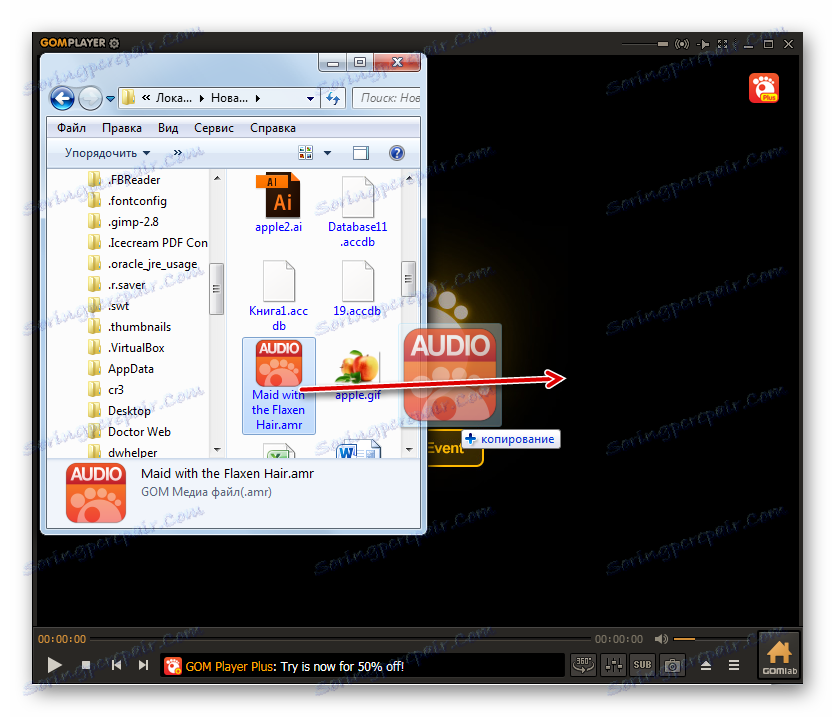835x717 pixels.
Task: Open the Упорядочить dropdown
Action: (101, 152)
